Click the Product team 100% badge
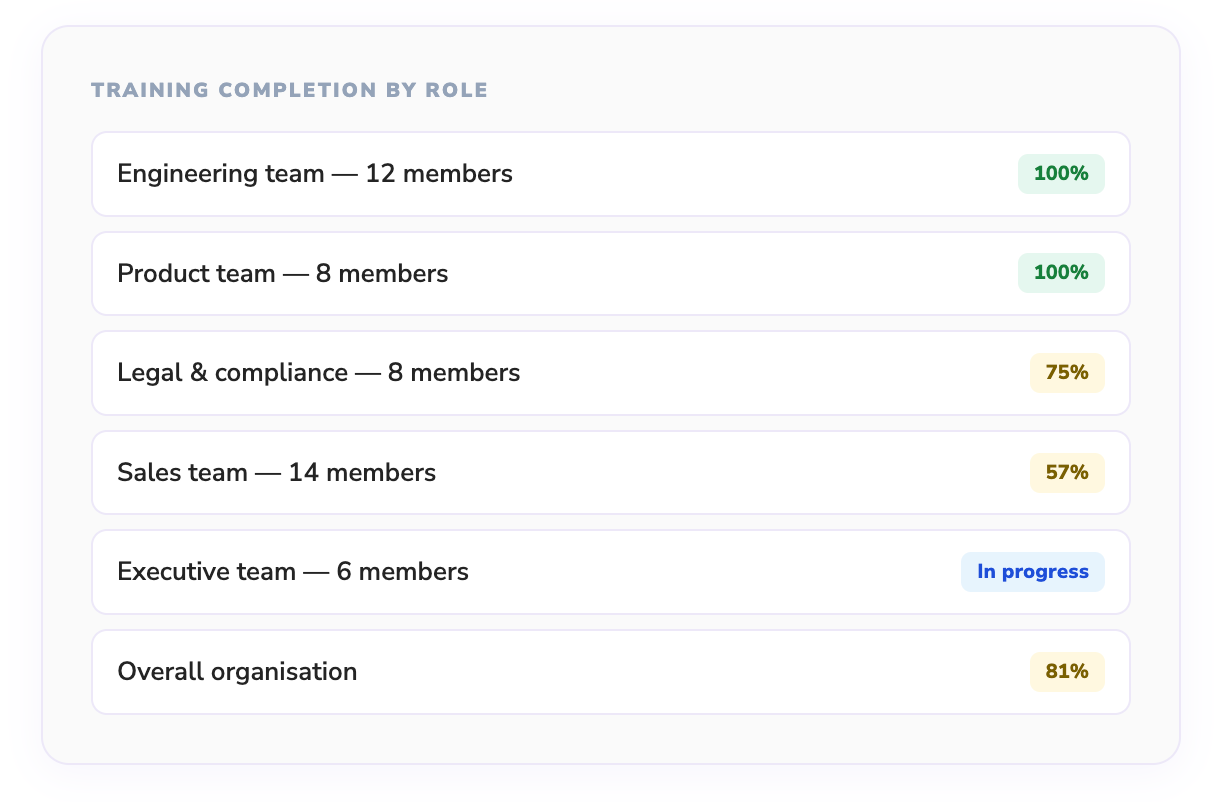The image size is (1230, 802). pos(1061,272)
